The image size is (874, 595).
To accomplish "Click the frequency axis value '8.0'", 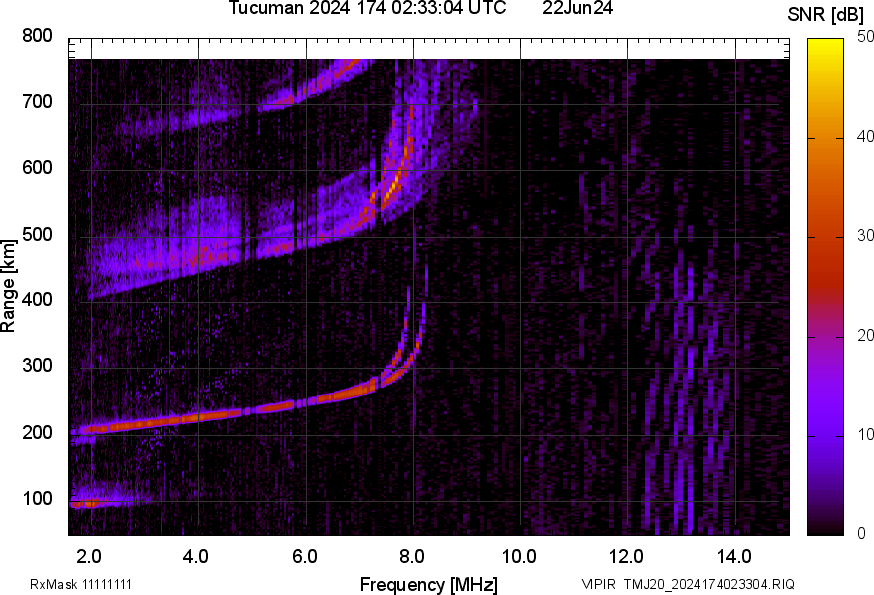I will coord(412,556).
